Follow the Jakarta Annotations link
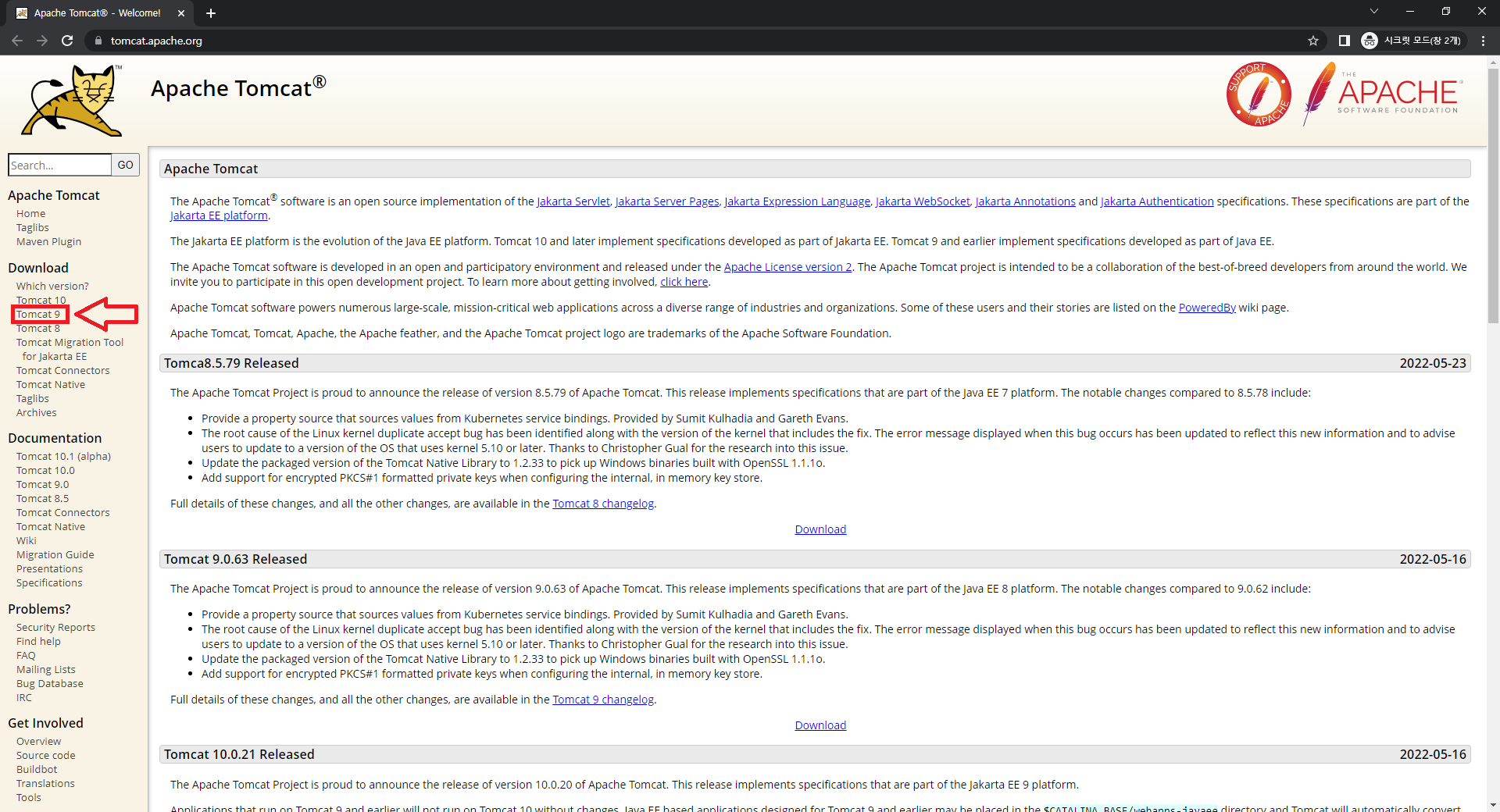Viewport: 1500px width, 812px height. [x=1025, y=201]
